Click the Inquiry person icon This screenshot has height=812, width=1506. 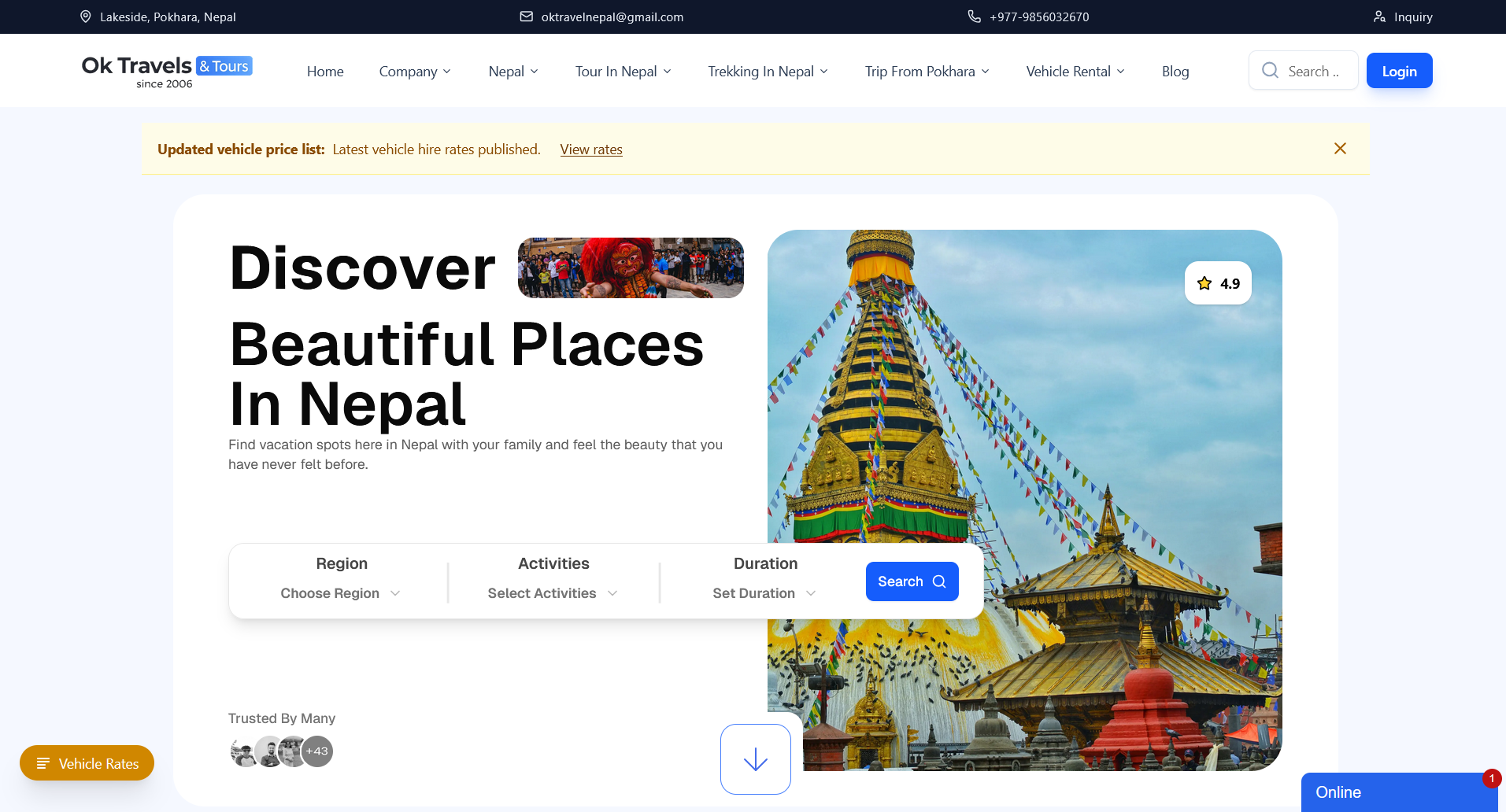point(1378,17)
